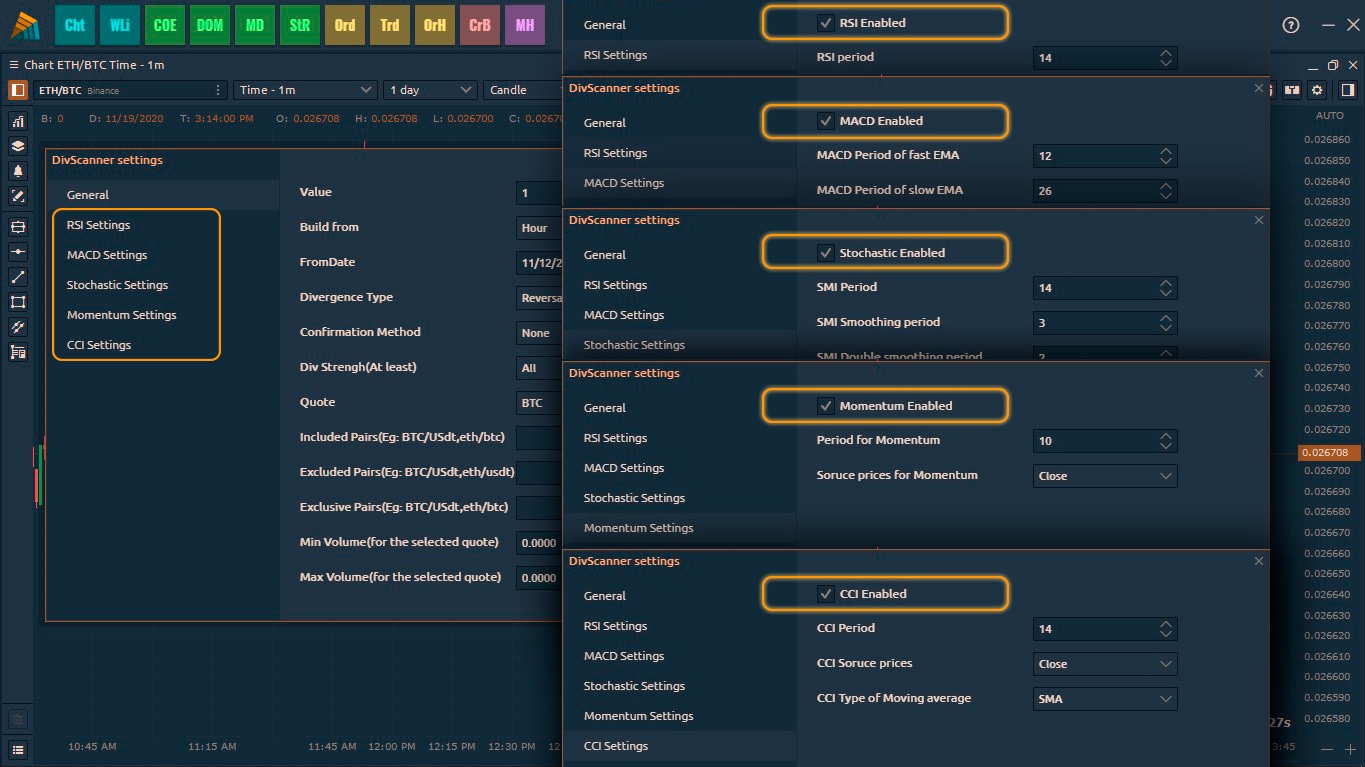
Task: Open Source prices for Momentum dropdown
Action: (1104, 476)
